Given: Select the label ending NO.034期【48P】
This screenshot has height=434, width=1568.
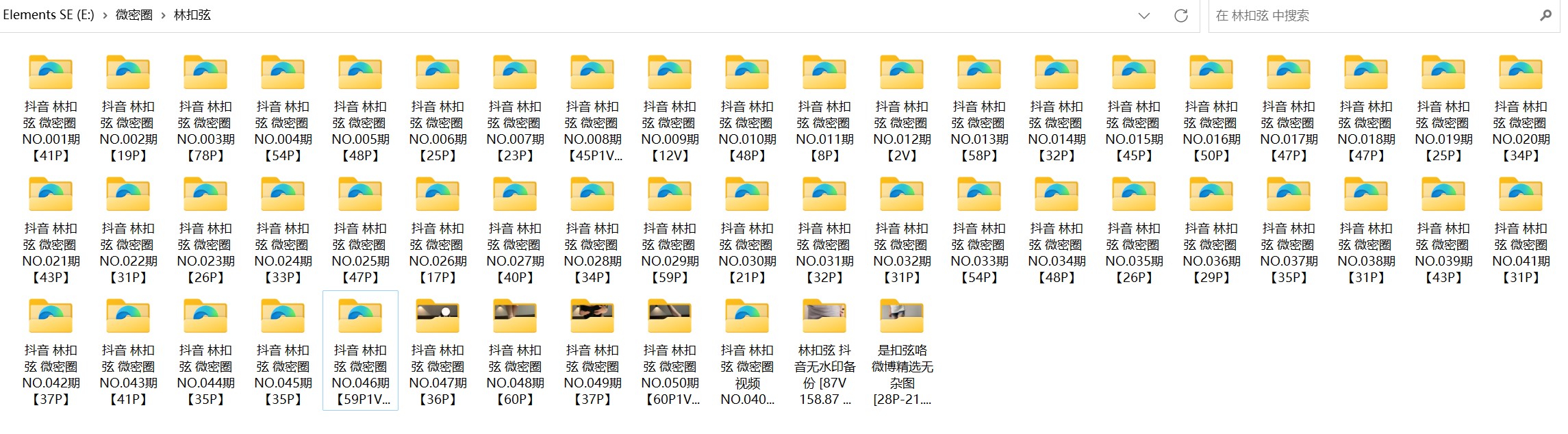Looking at the screenshot, I should tap(1057, 253).
